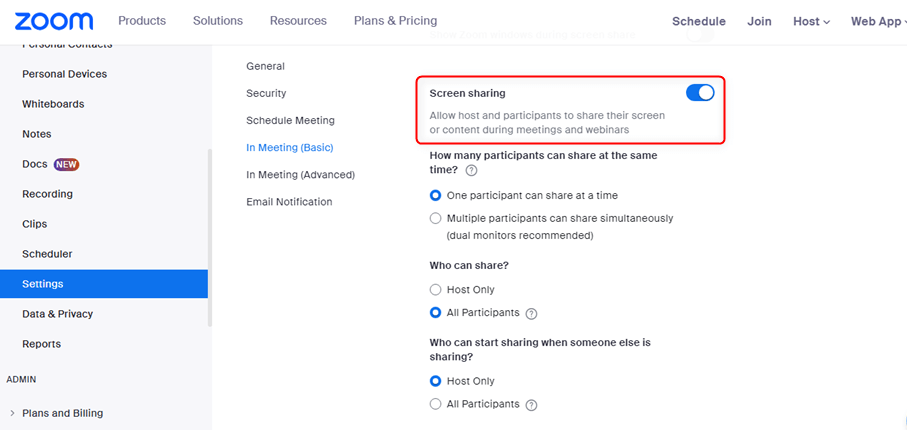Select Multiple participants can share simultaneously
The image size is (907, 430).
[435, 218]
